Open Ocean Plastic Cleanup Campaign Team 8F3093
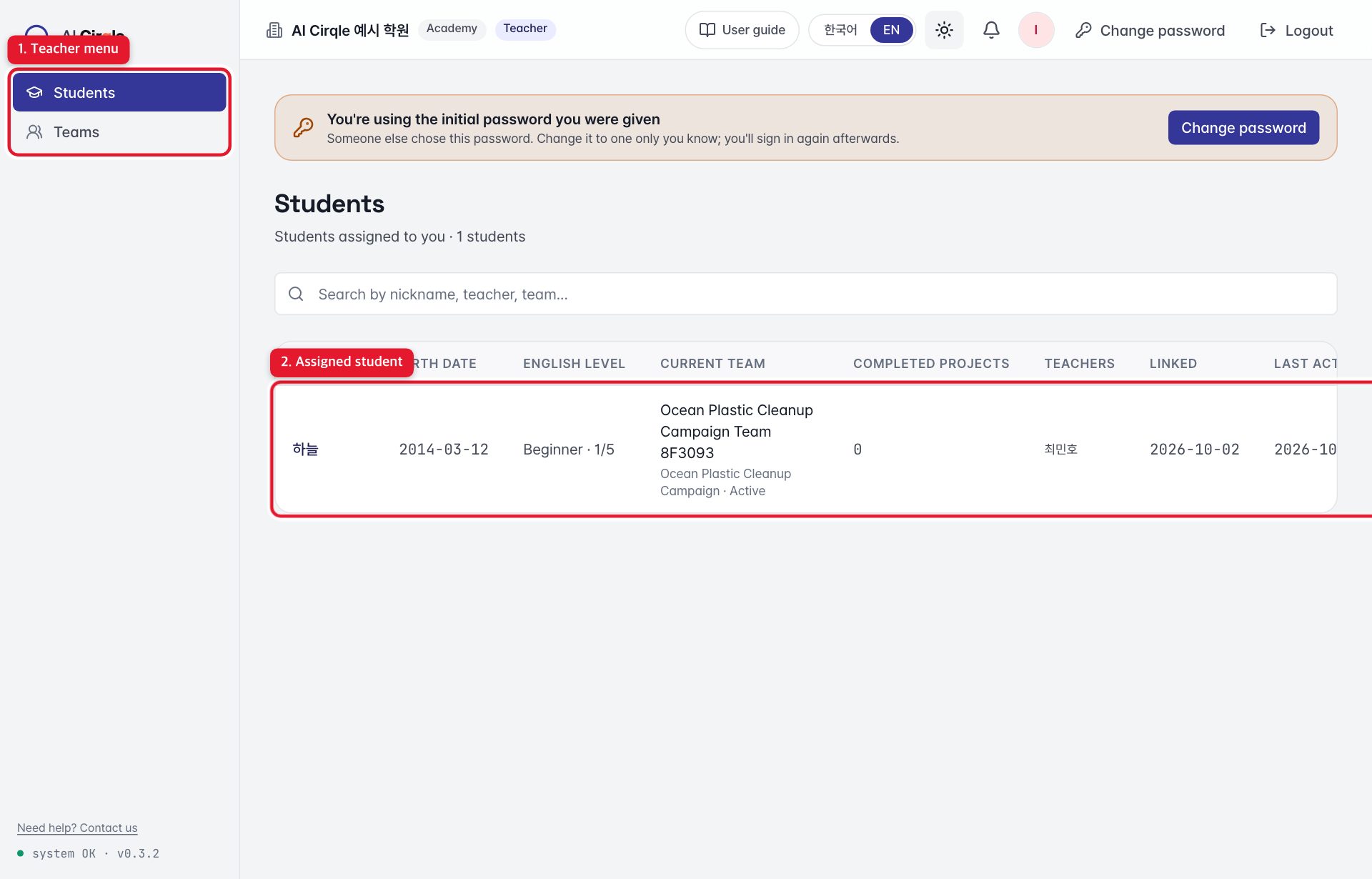The image size is (1372, 879). pos(737,432)
